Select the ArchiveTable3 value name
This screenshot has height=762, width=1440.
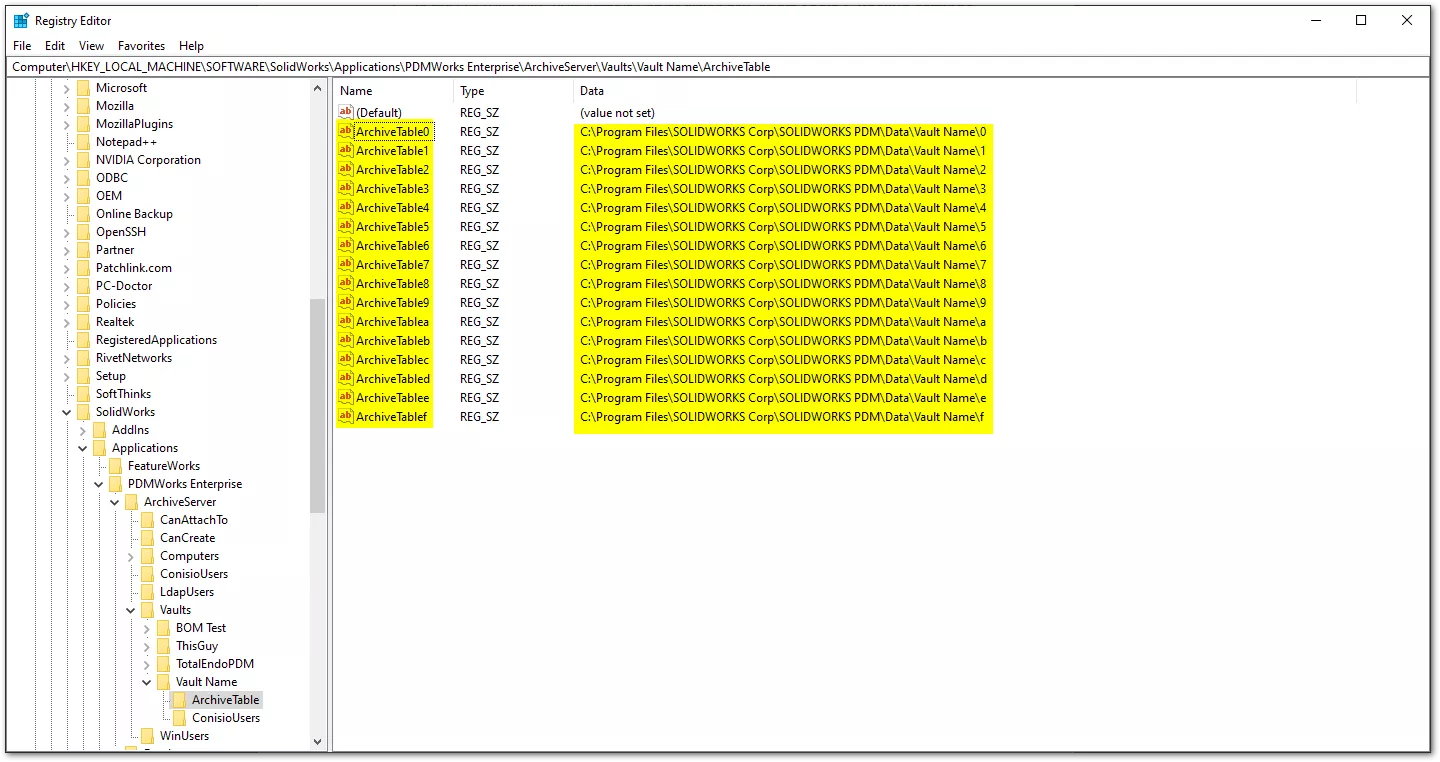click(x=393, y=188)
